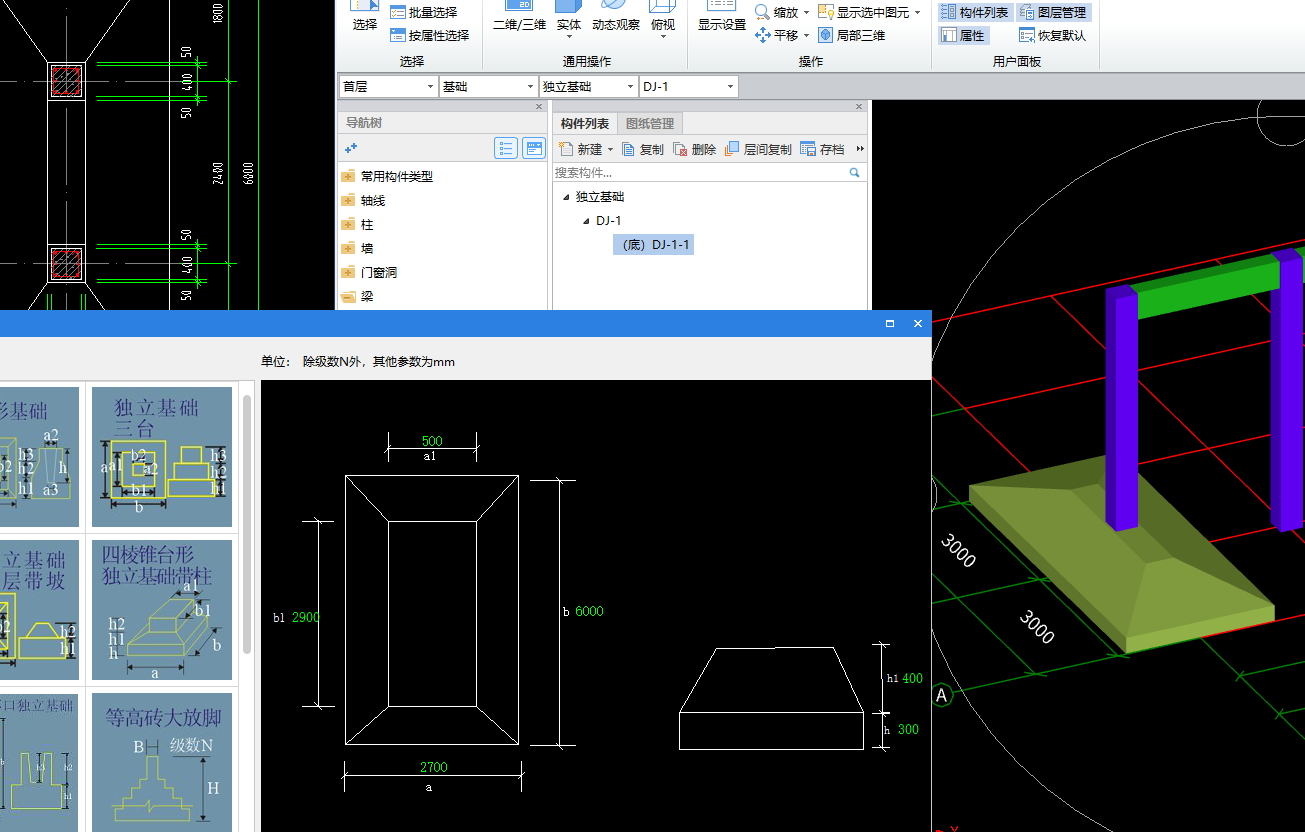Edit the h1 value 400

912,678
